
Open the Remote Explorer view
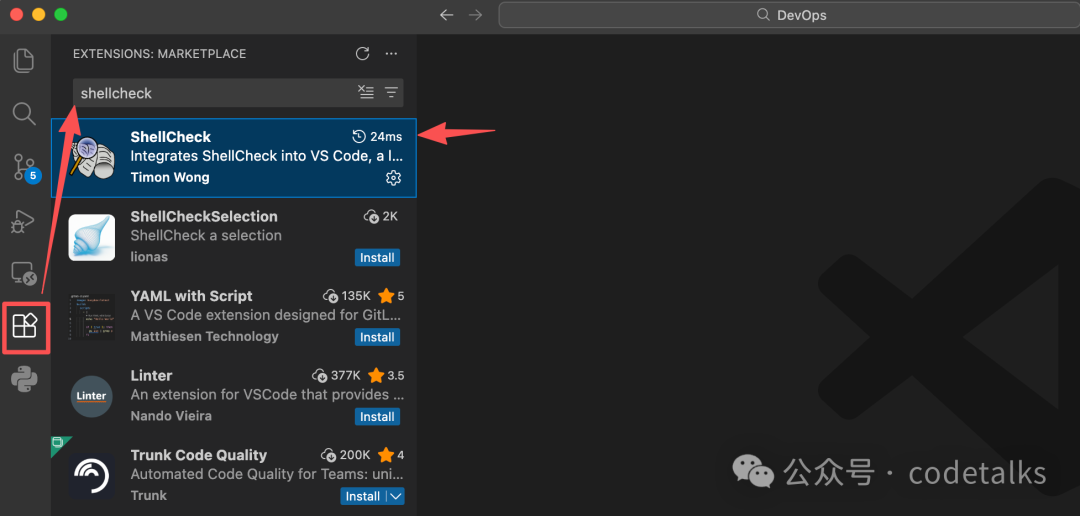tap(25, 274)
